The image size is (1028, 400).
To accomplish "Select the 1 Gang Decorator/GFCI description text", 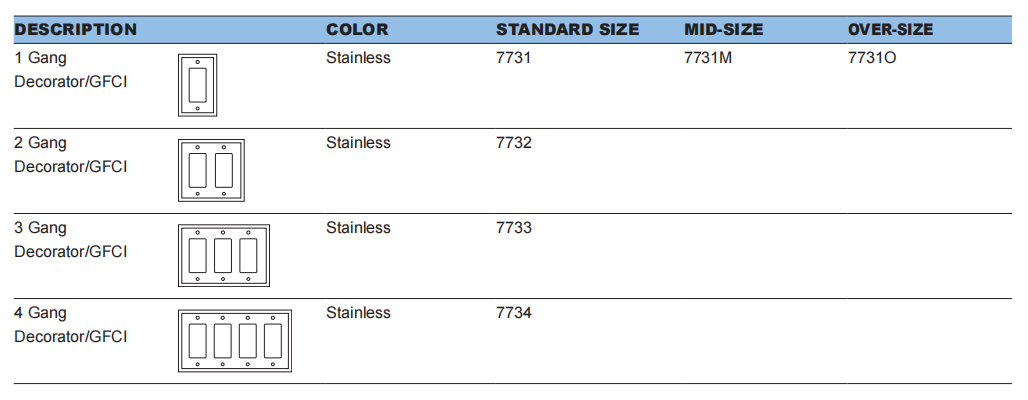I will [x=71, y=70].
